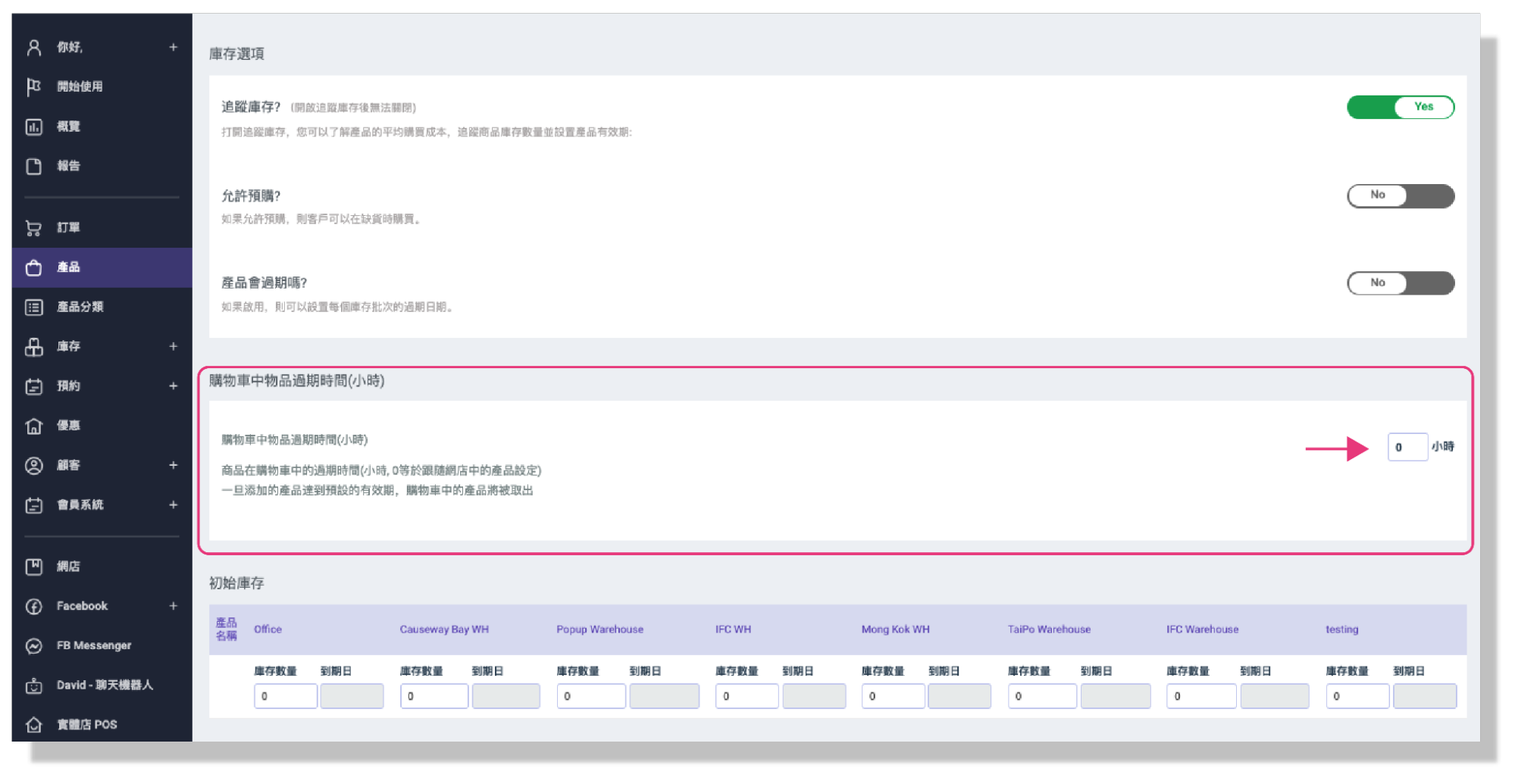
Task: Click Mong Kok WH 到期日 field
Action: (x=959, y=696)
